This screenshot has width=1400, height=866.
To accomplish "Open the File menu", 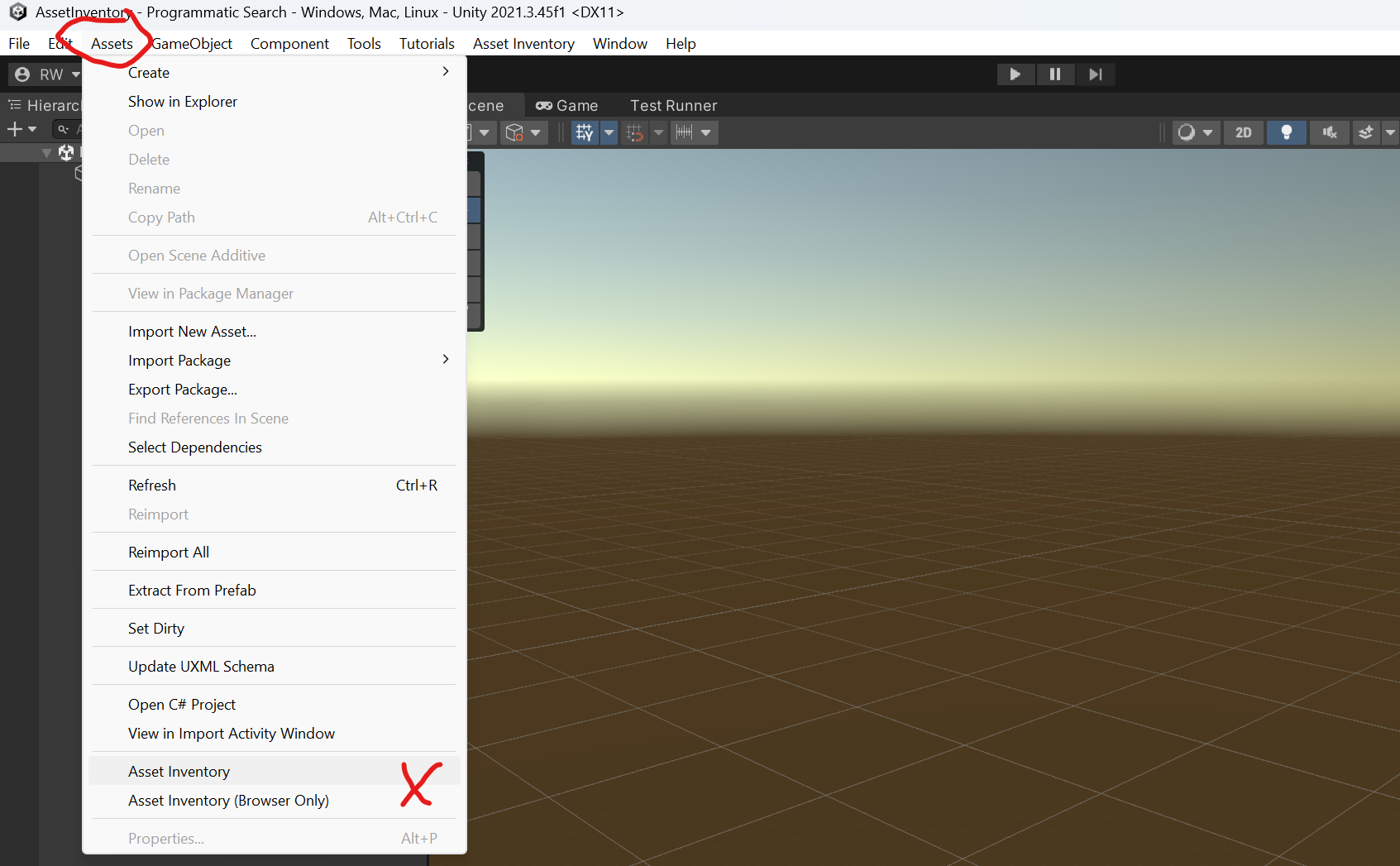I will 19,44.
